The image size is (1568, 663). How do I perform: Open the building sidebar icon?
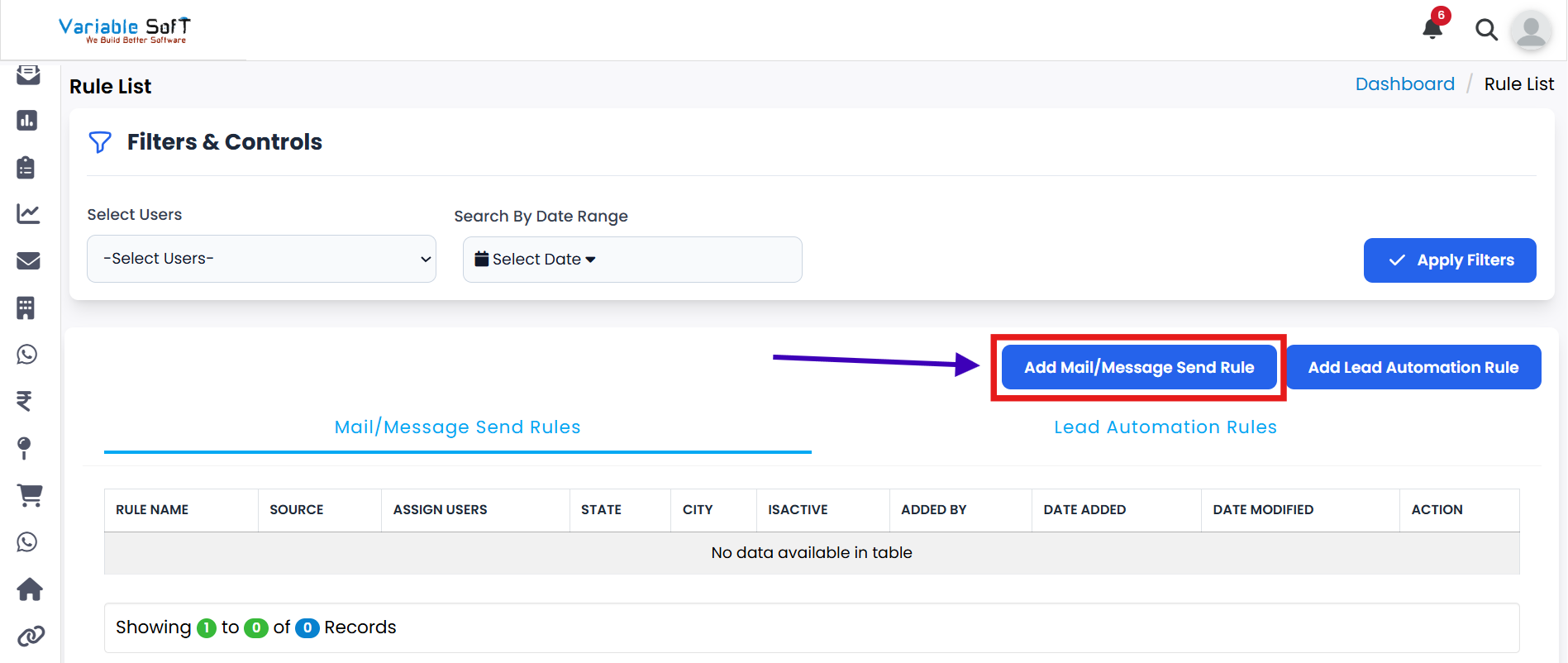(x=26, y=308)
